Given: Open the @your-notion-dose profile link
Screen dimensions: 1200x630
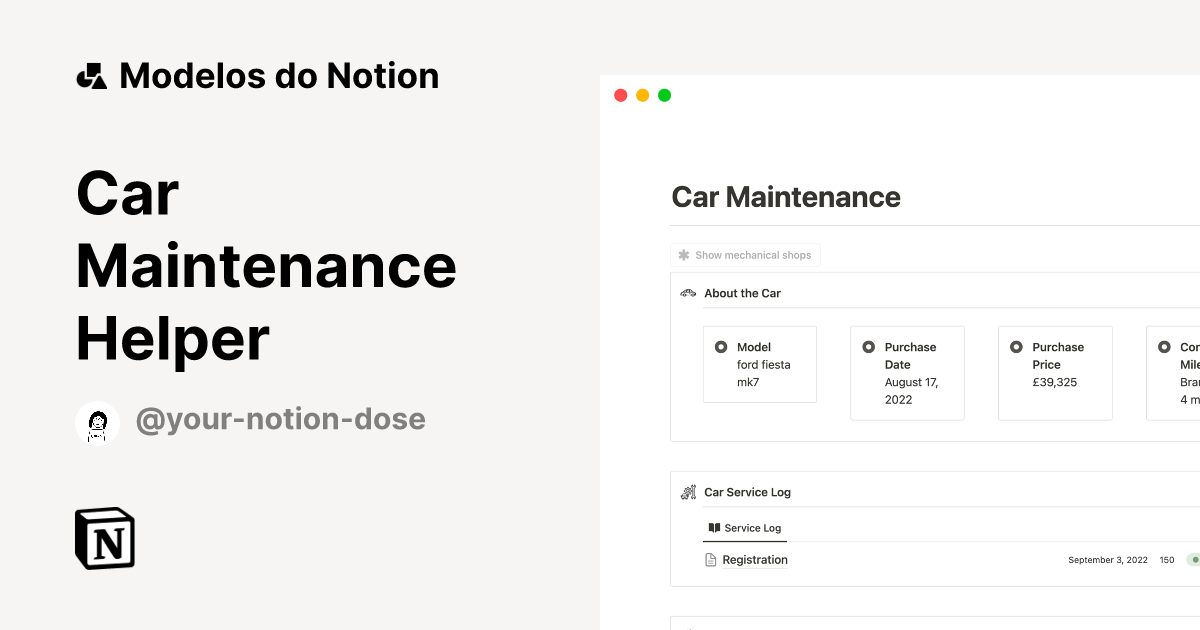Looking at the screenshot, I should (281, 419).
